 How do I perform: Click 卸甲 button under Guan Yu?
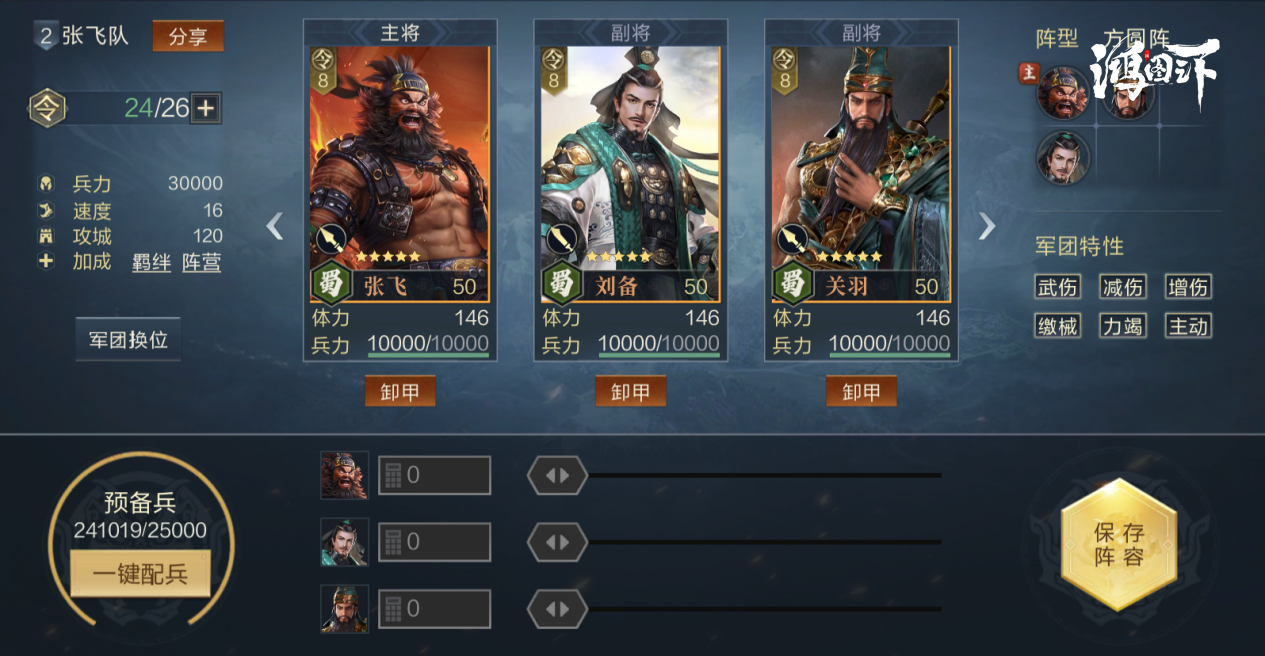[861, 391]
